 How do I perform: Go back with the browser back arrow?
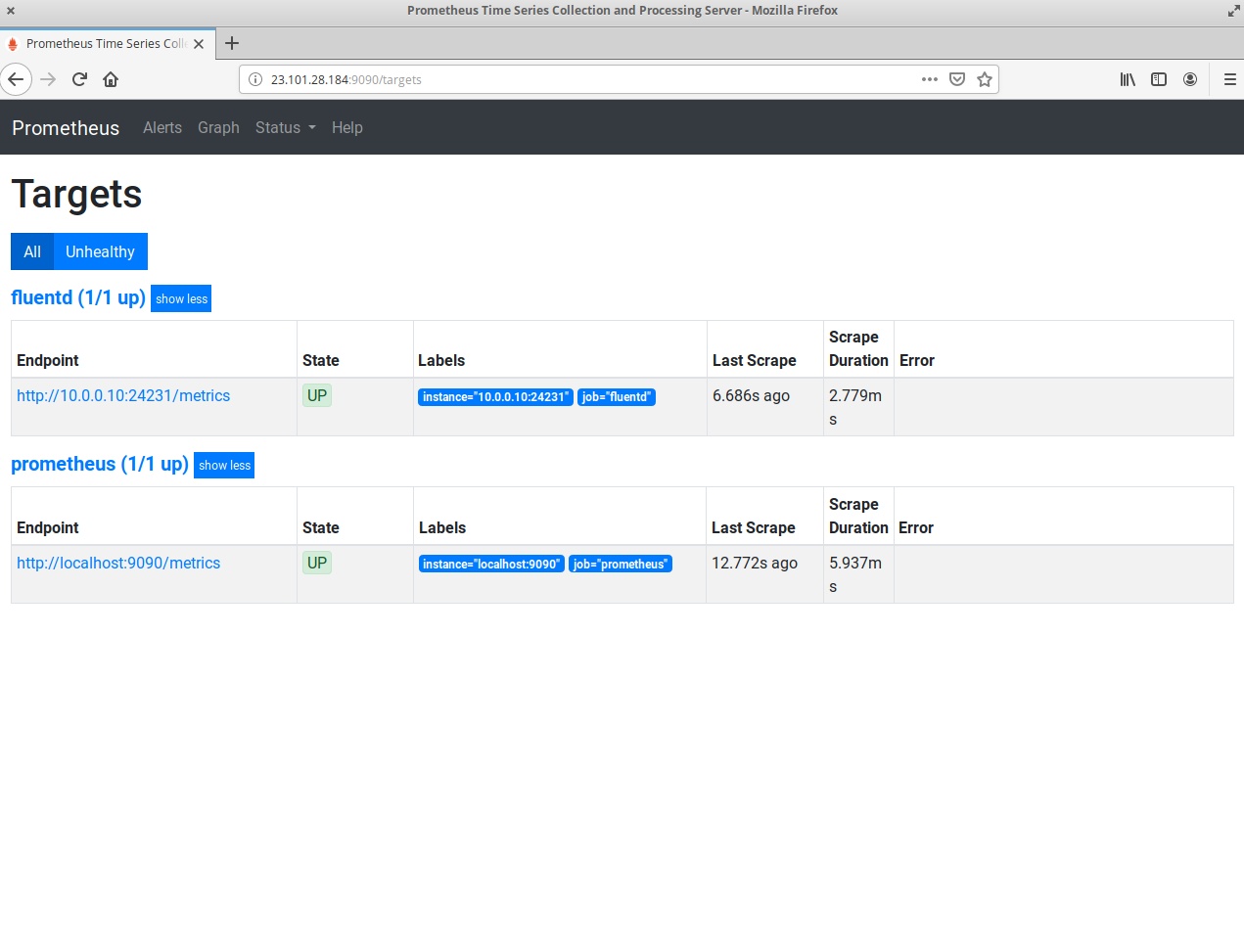[x=16, y=79]
